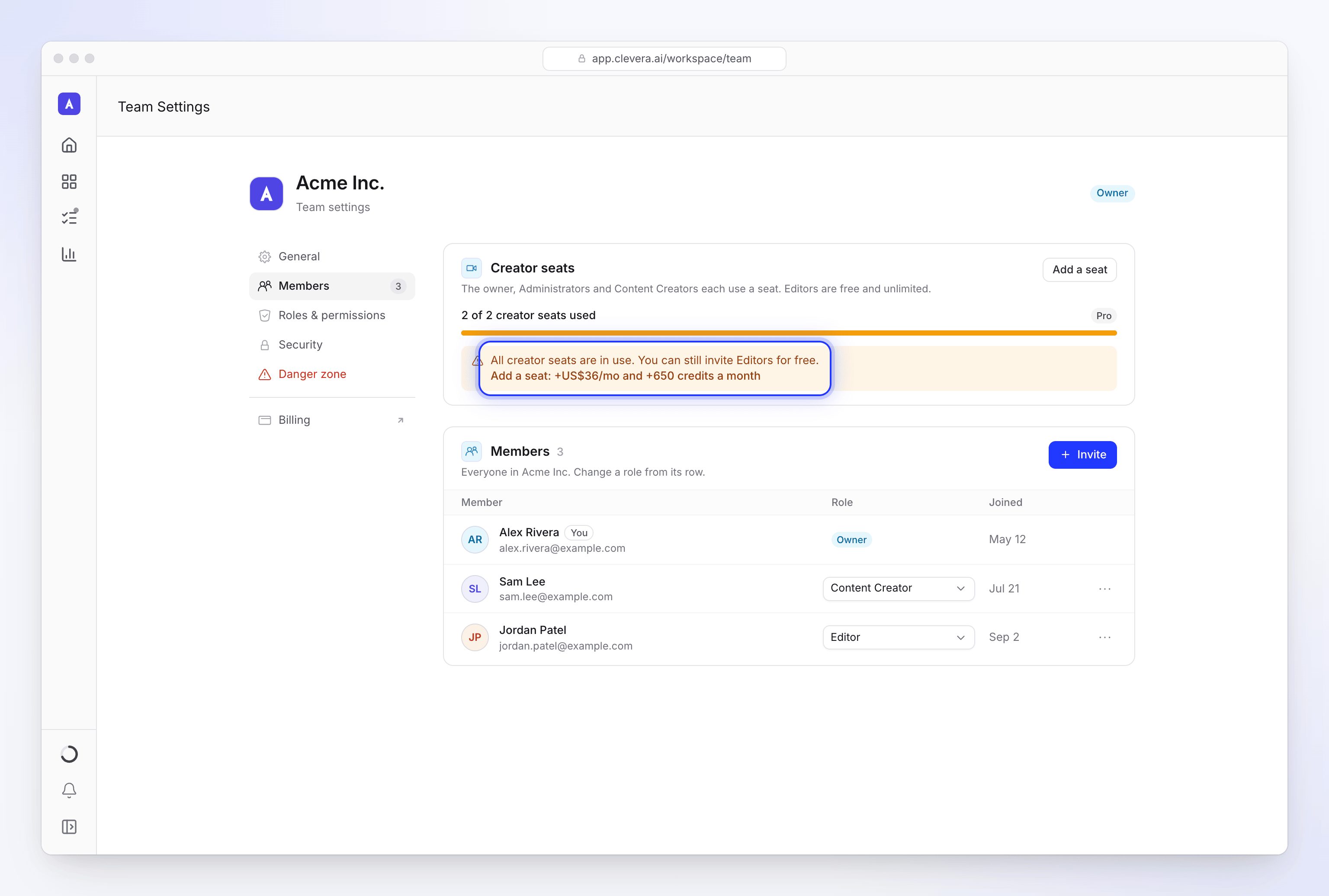1329x896 pixels.
Task: Open the Danger zone section
Action: [x=332, y=374]
